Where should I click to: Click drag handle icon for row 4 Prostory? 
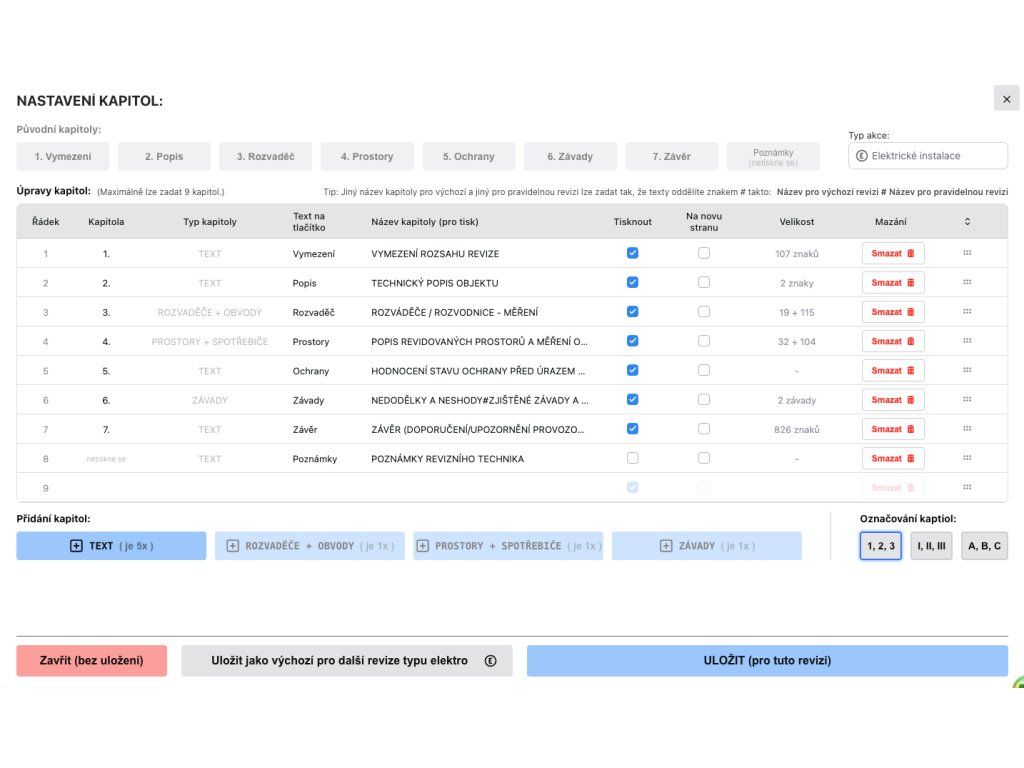pyautogui.click(x=967, y=341)
